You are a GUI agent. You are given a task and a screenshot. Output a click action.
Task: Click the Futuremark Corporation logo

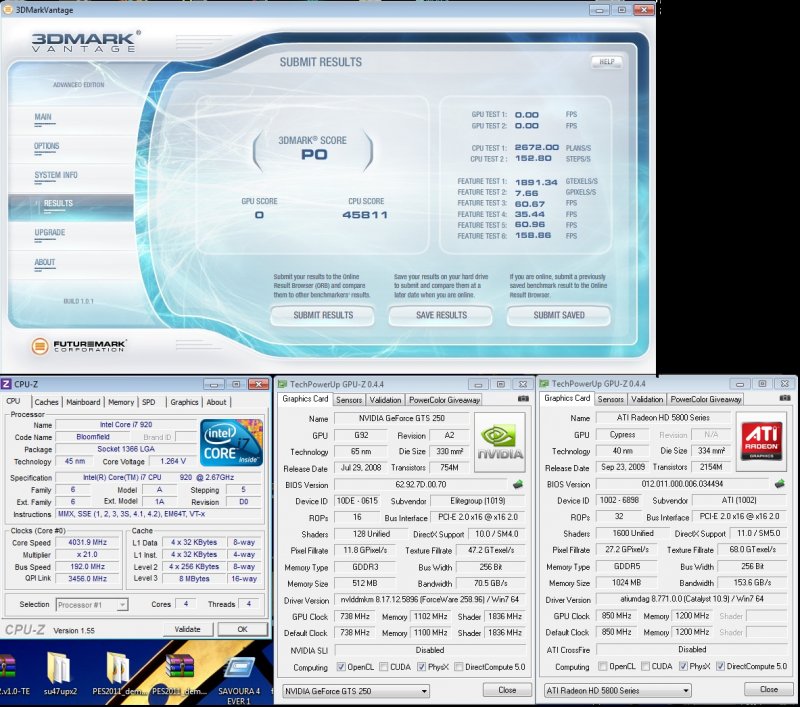point(78,346)
